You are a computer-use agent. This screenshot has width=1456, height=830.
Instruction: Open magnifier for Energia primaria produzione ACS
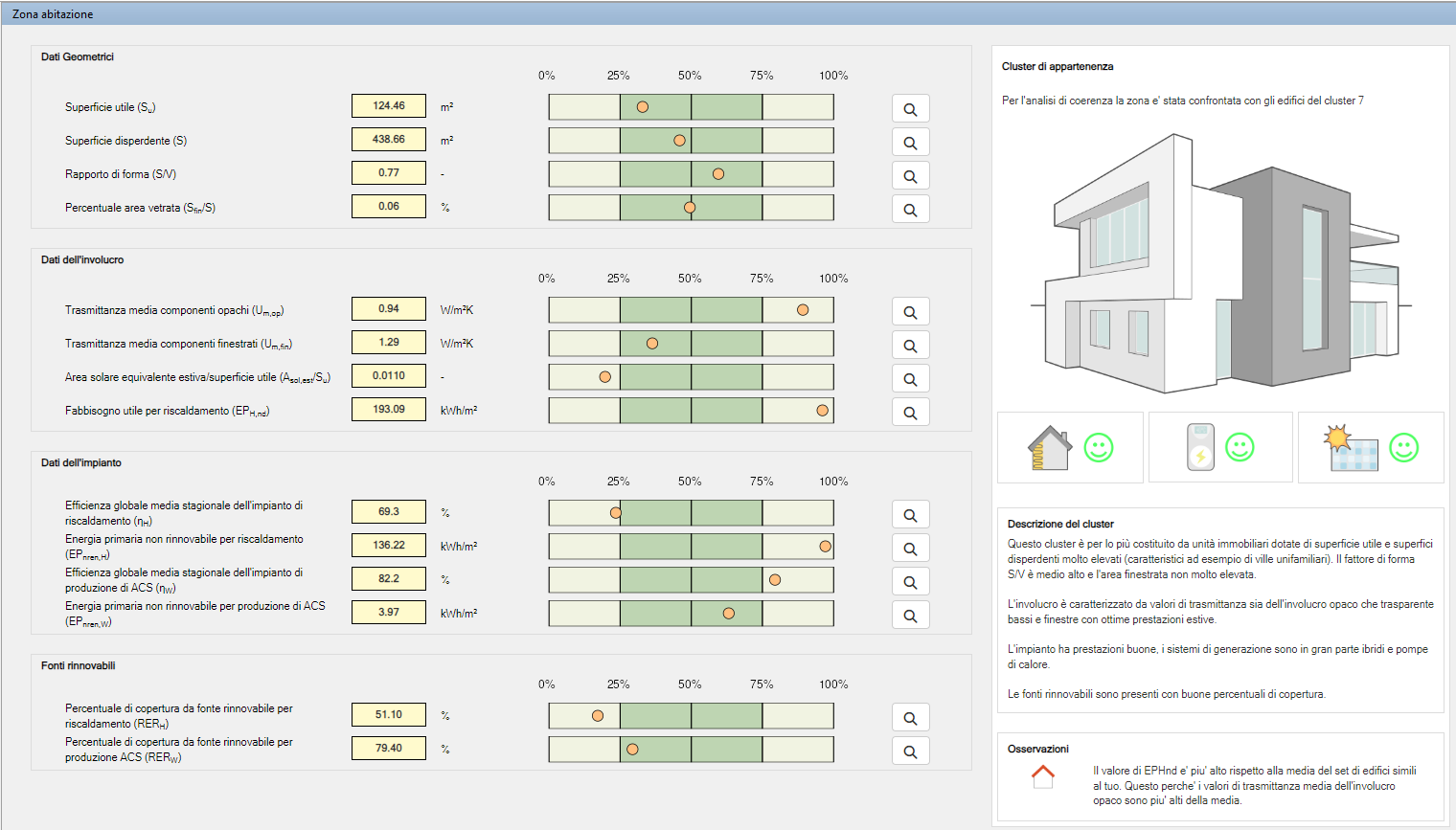click(910, 616)
